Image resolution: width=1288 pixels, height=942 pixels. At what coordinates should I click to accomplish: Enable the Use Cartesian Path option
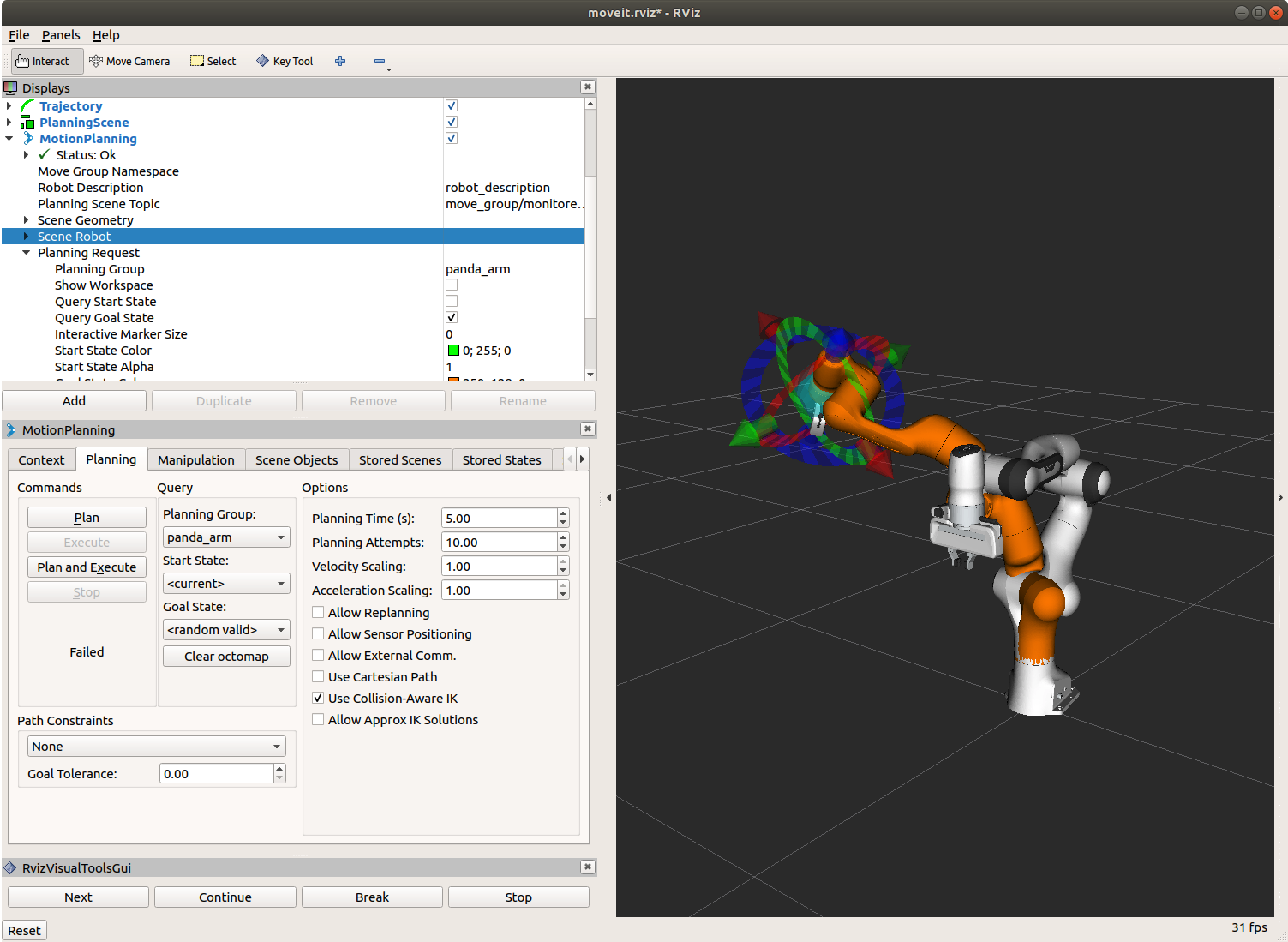(x=318, y=676)
